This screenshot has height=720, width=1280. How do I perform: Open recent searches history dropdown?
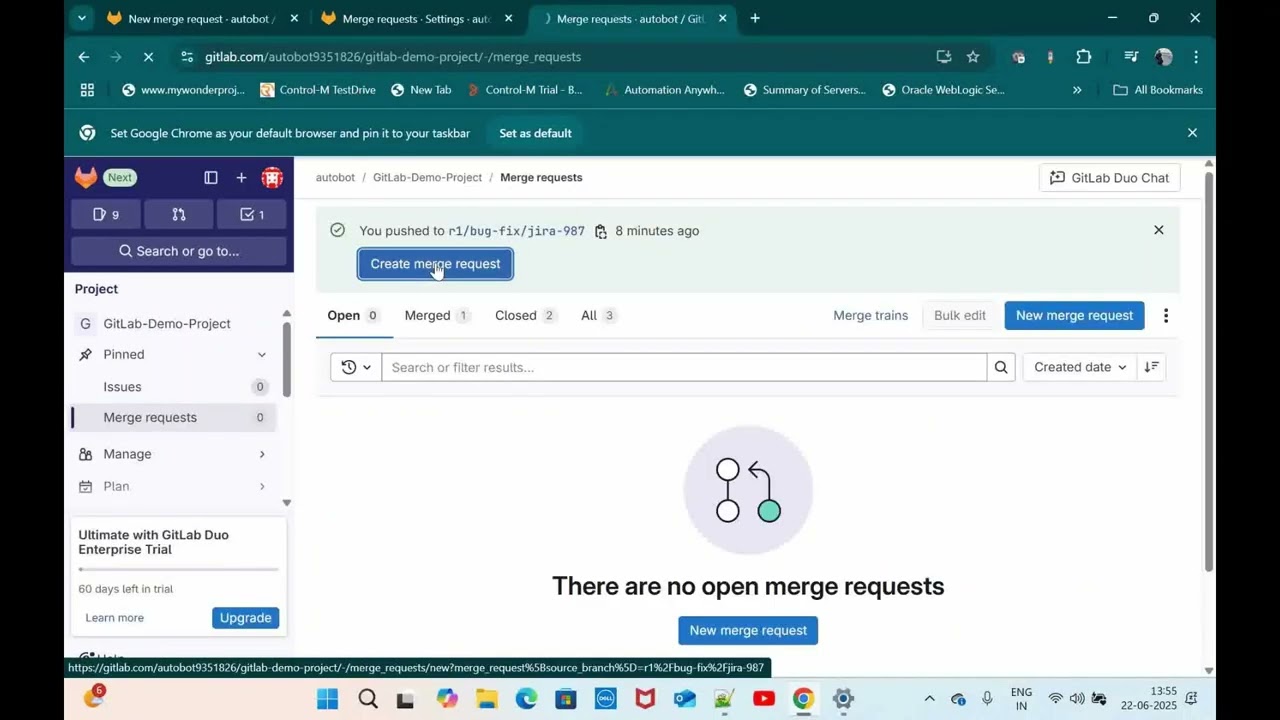356,367
